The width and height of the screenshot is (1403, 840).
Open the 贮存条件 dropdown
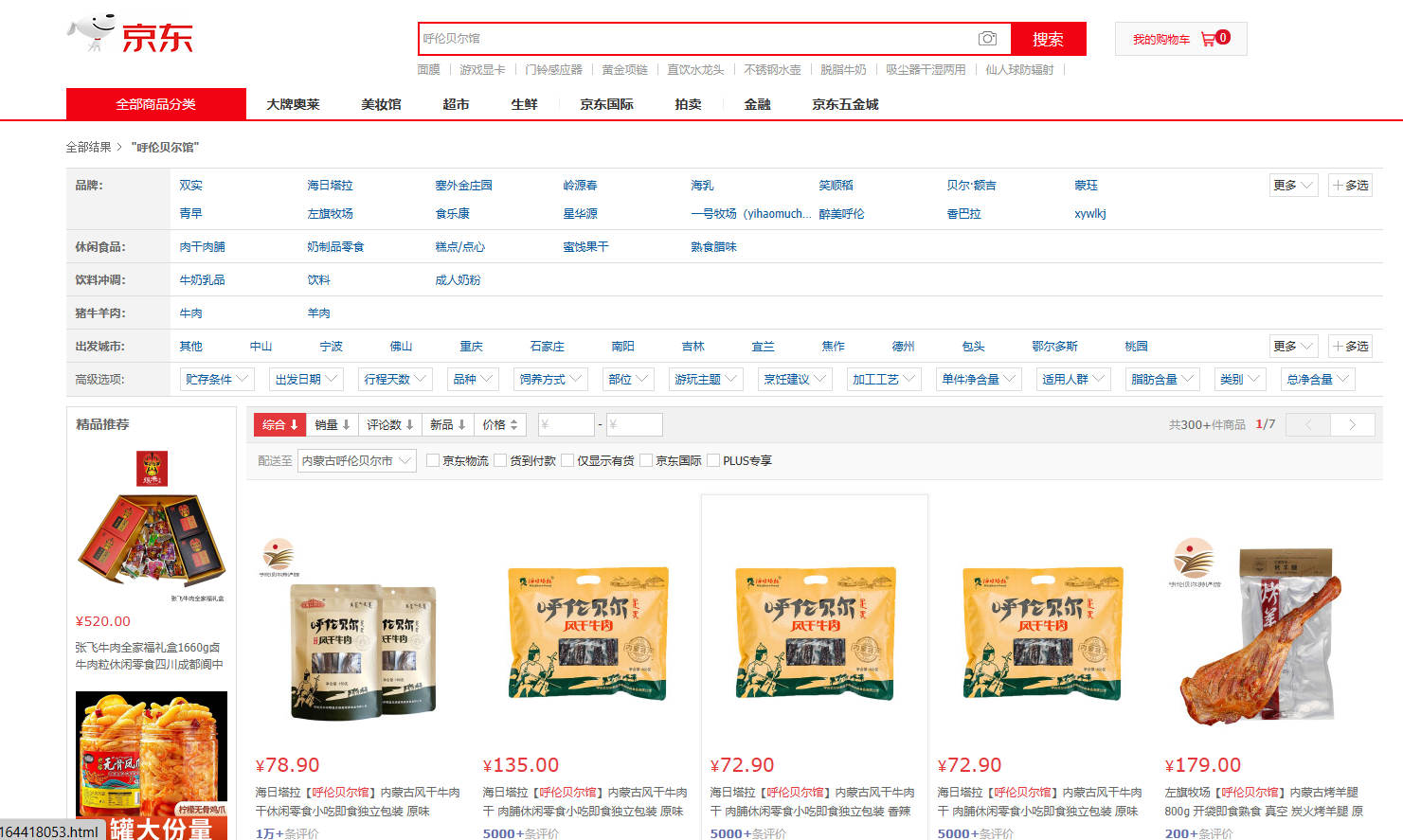[217, 380]
